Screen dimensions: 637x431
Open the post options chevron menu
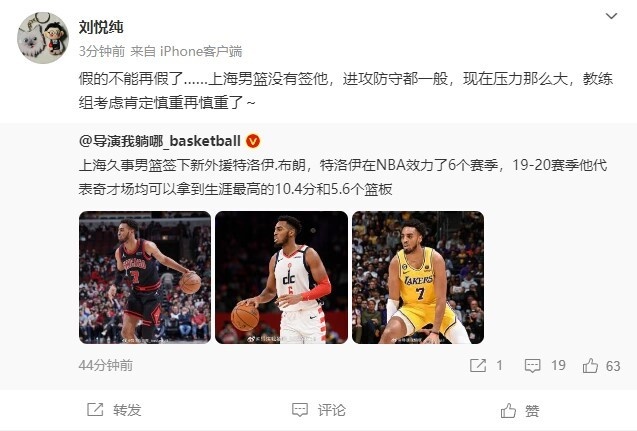[x=611, y=16]
